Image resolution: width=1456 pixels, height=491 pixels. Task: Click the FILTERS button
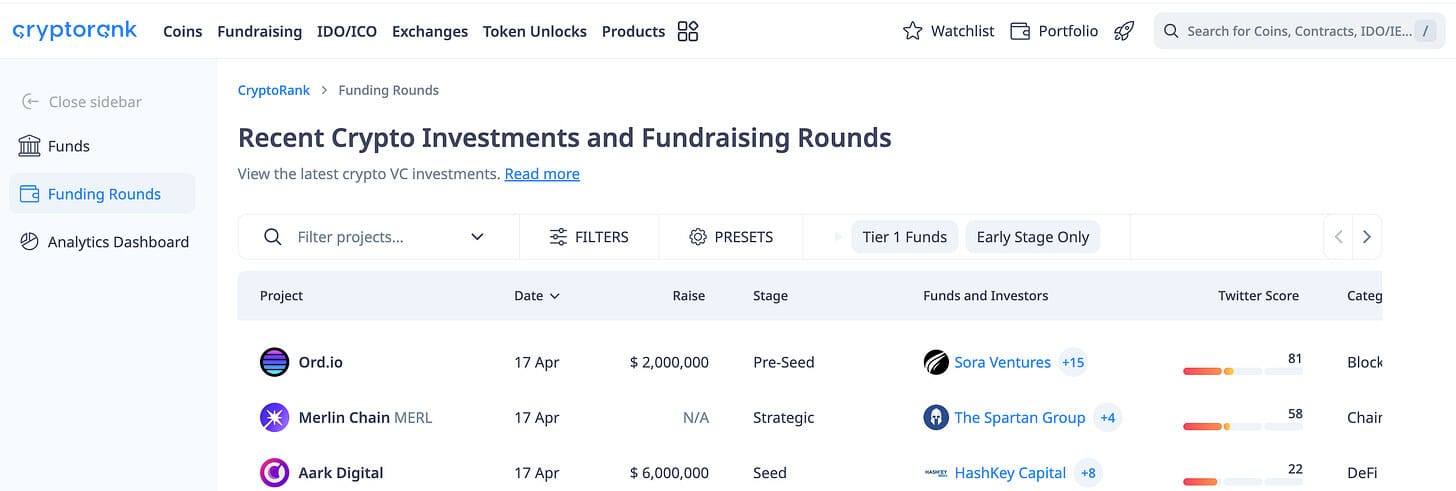(x=589, y=237)
